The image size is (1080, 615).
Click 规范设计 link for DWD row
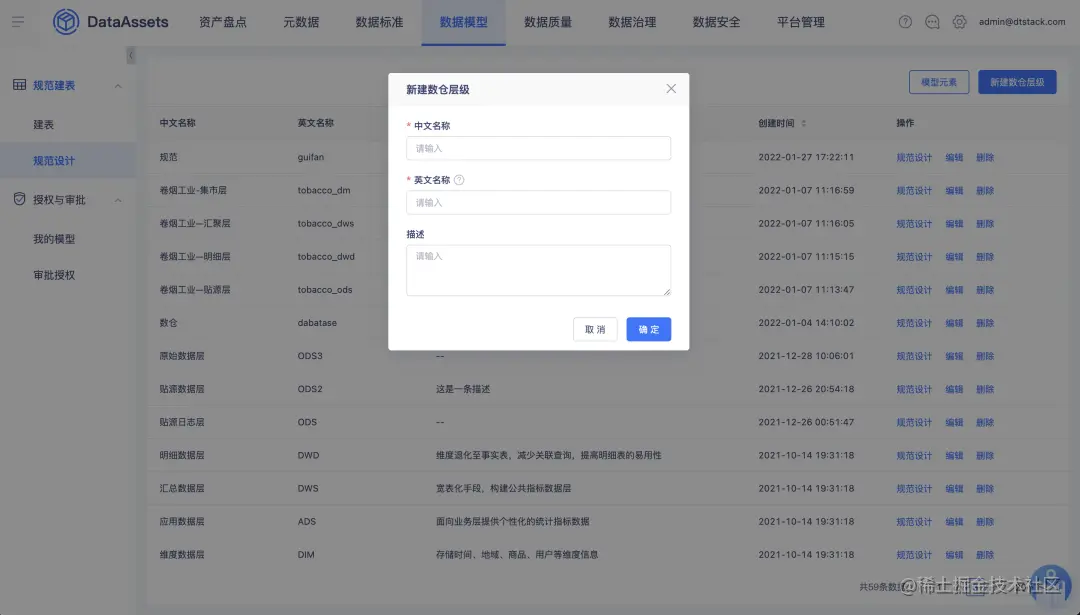[x=914, y=455]
